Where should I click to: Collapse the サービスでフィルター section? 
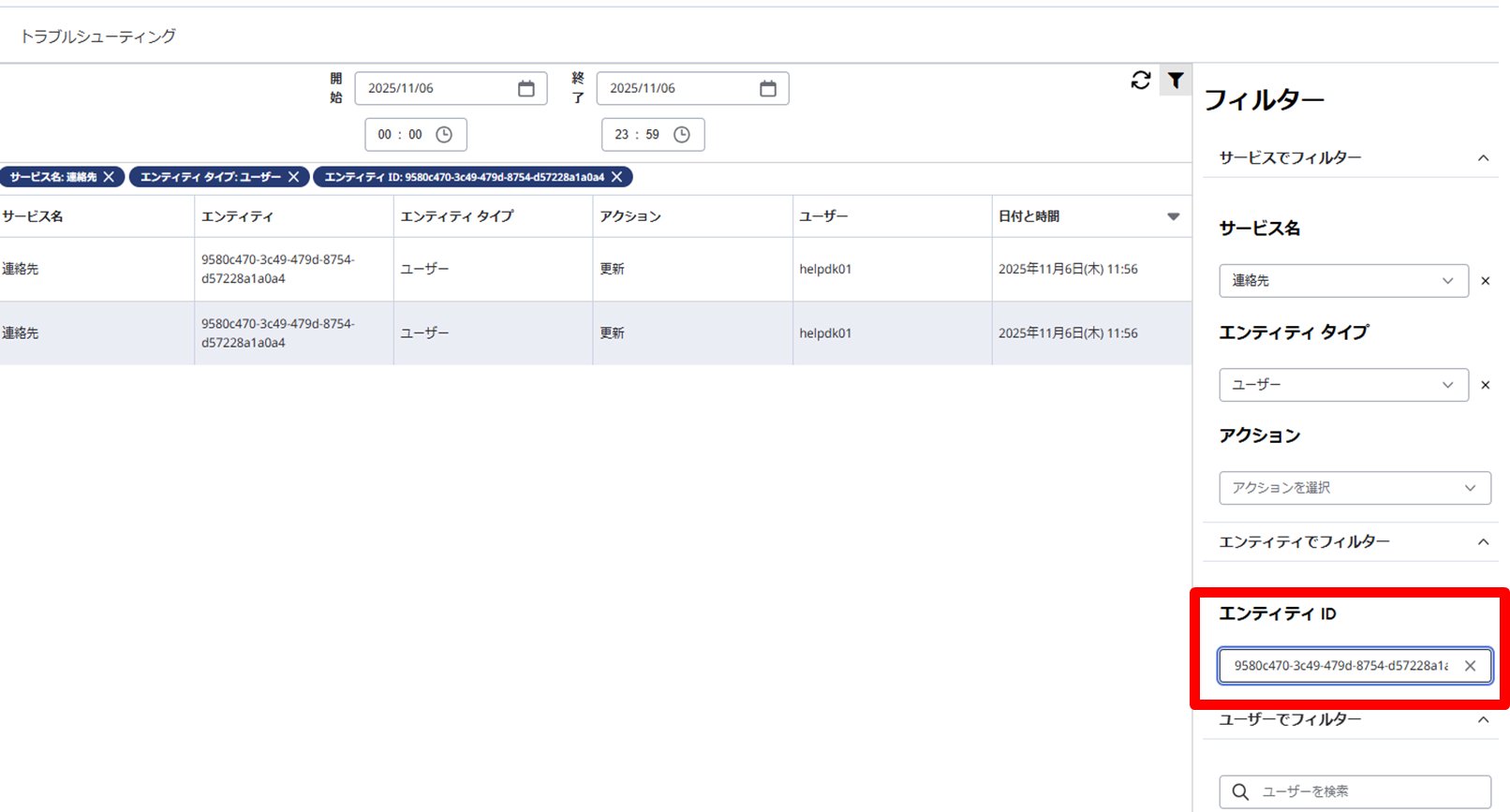[x=1483, y=158]
